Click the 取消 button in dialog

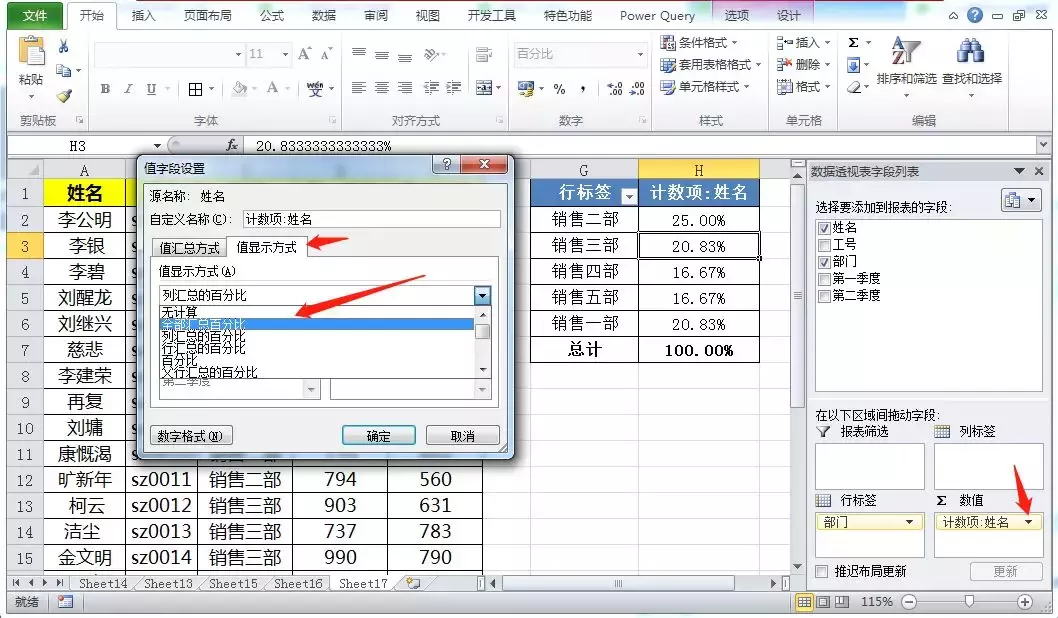click(x=463, y=436)
